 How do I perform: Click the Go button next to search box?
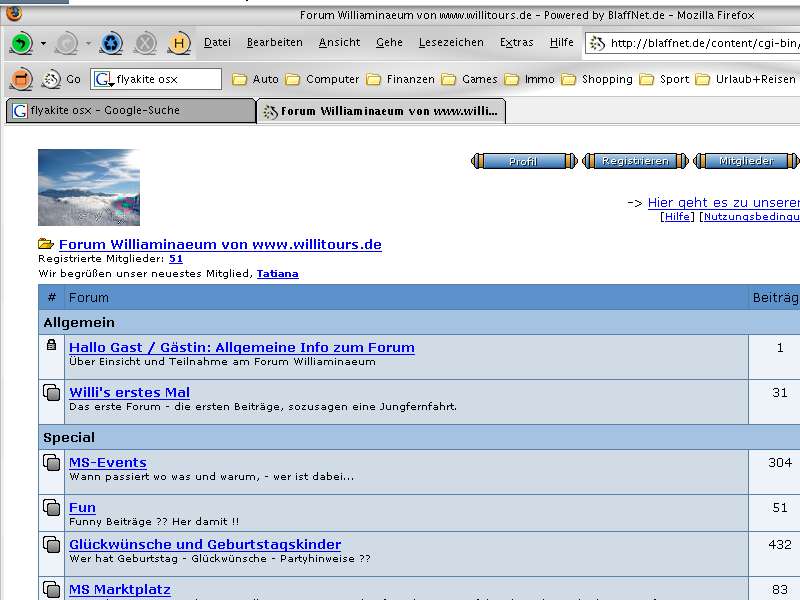61,80
